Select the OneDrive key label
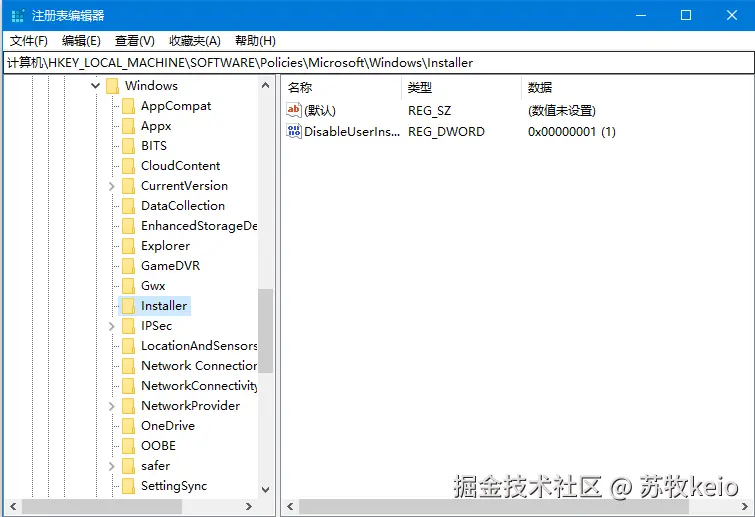 tap(168, 426)
